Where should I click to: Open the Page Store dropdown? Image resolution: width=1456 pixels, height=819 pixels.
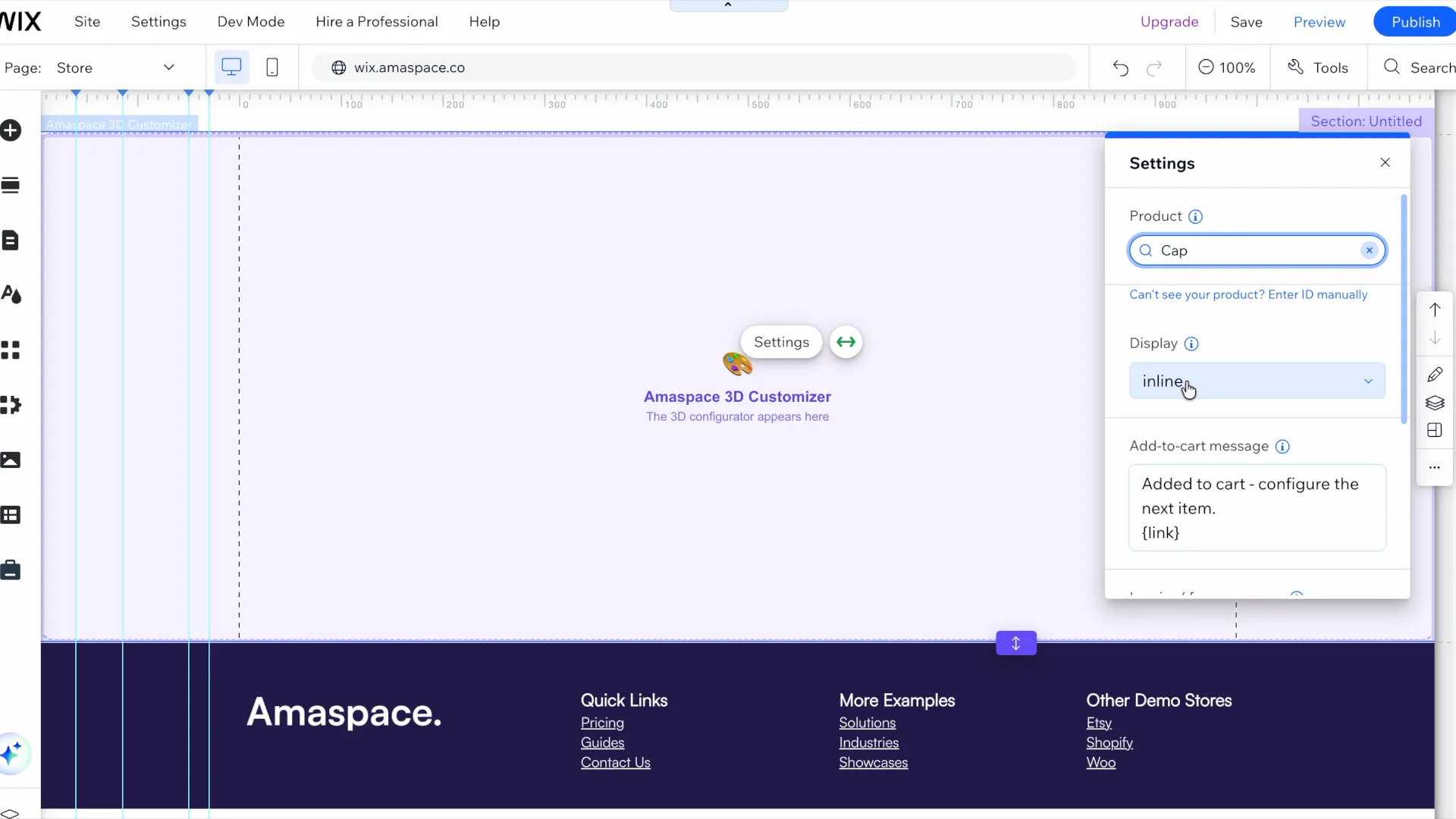pos(115,67)
